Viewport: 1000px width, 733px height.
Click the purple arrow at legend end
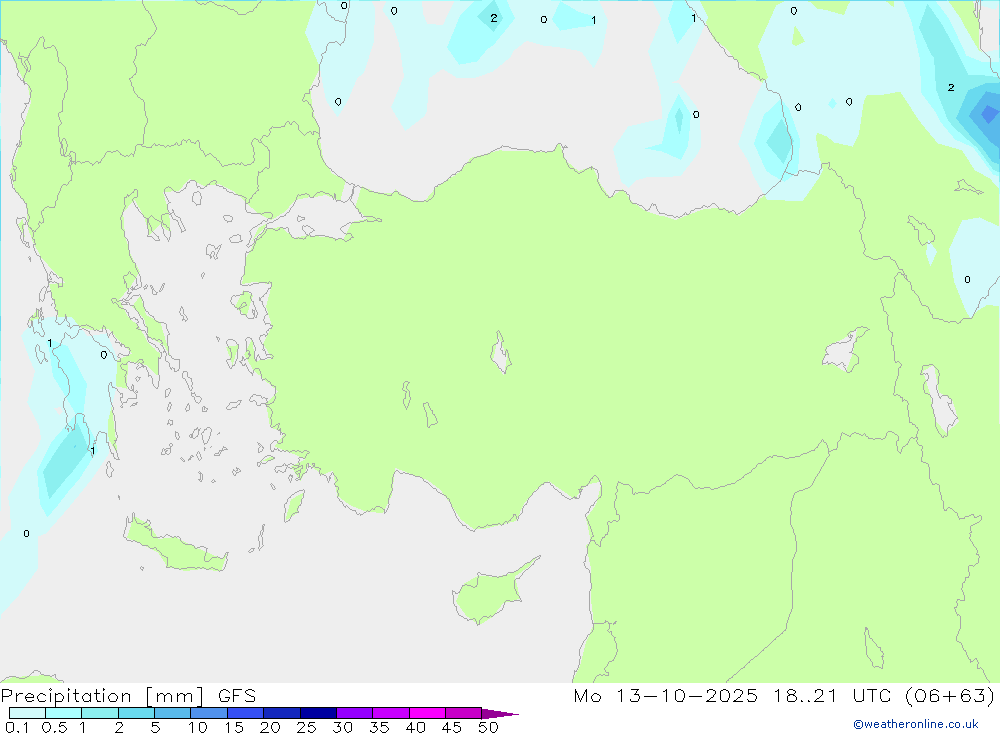500,714
